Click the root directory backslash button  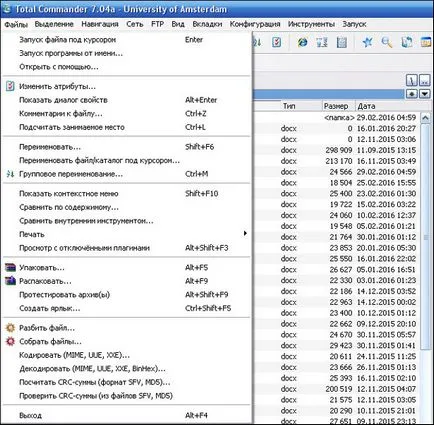point(412,80)
